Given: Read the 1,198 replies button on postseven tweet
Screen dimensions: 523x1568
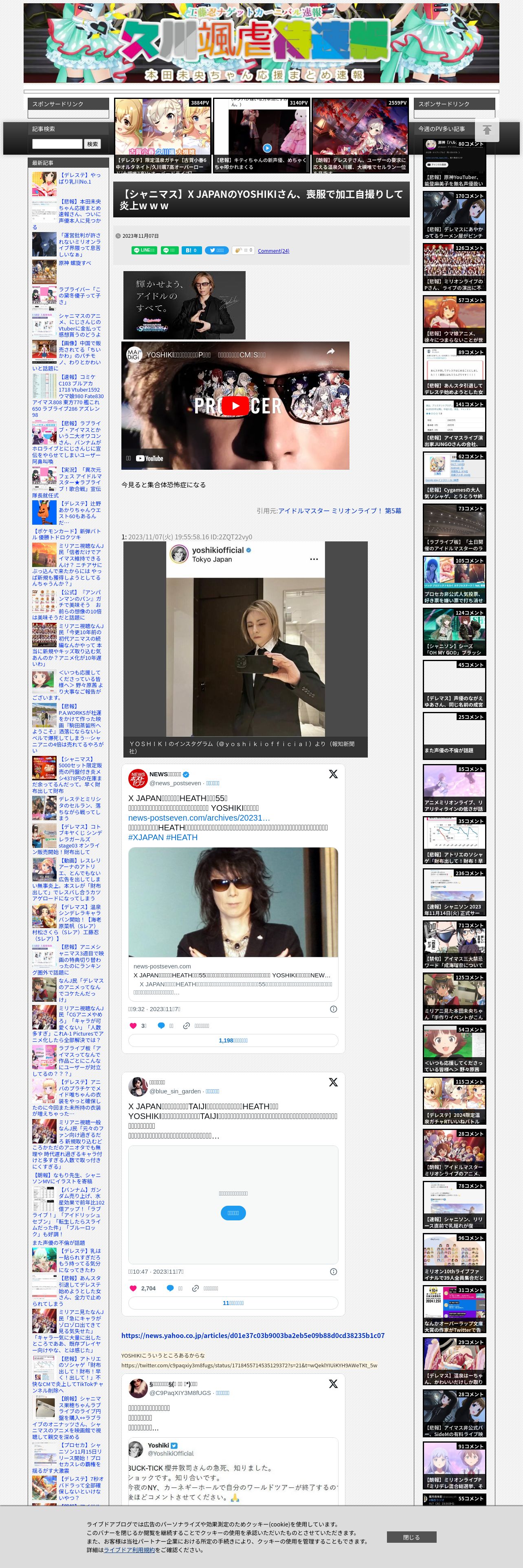Looking at the screenshot, I should coord(233,1040).
